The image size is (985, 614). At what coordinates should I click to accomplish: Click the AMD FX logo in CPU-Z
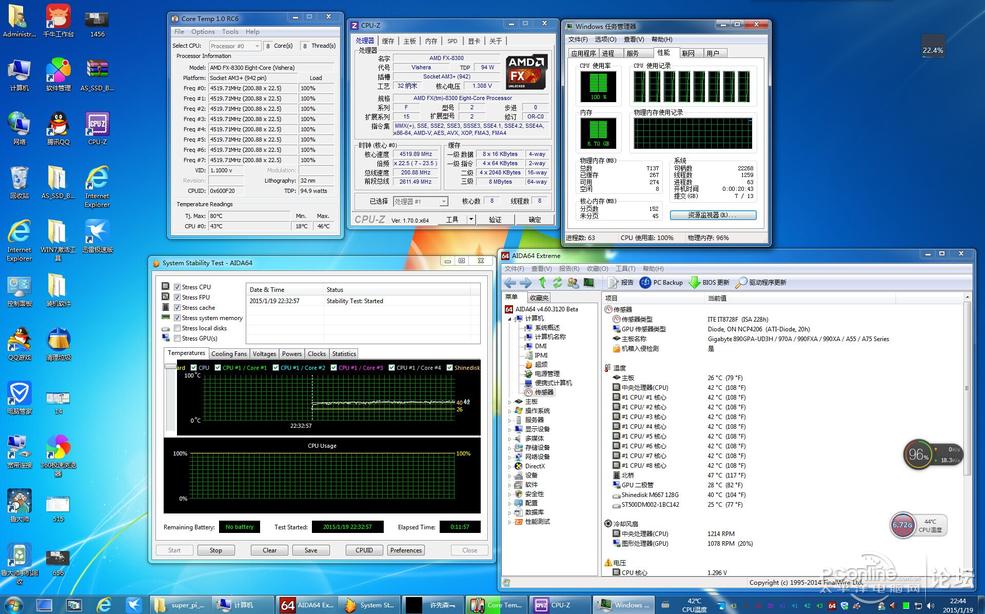click(526, 71)
